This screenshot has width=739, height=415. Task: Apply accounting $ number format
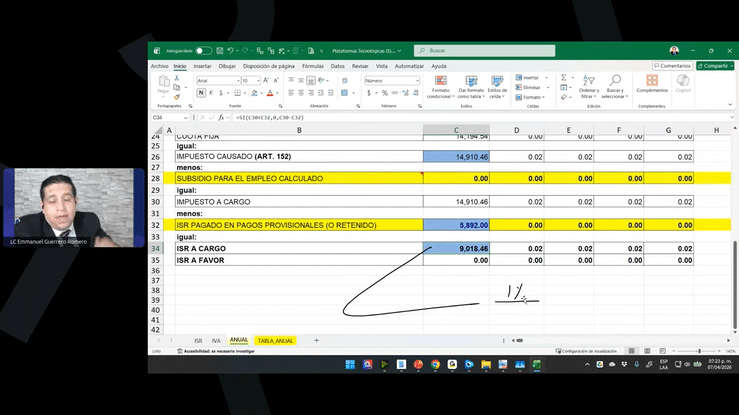369,93
